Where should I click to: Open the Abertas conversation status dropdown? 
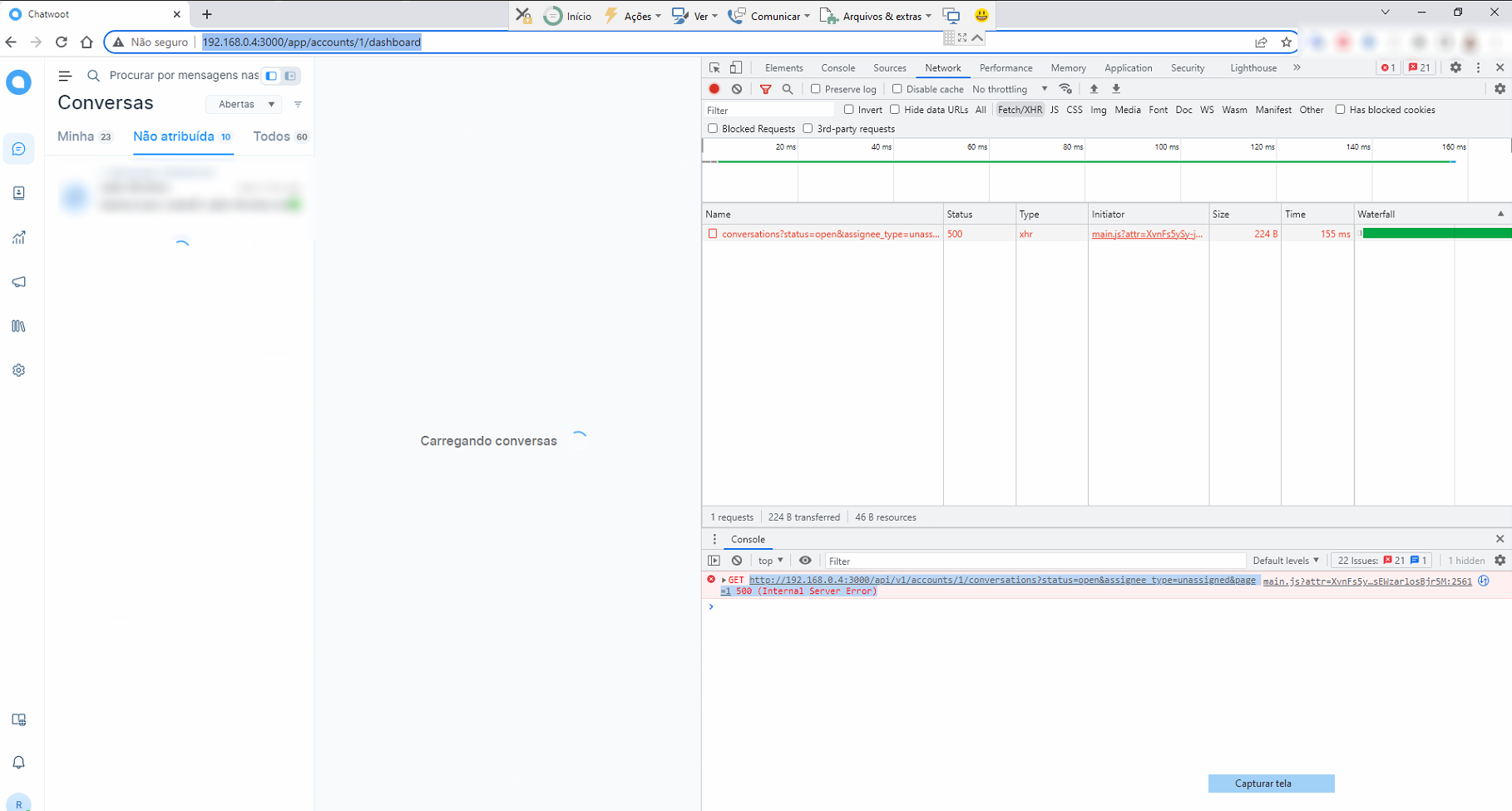coord(243,104)
